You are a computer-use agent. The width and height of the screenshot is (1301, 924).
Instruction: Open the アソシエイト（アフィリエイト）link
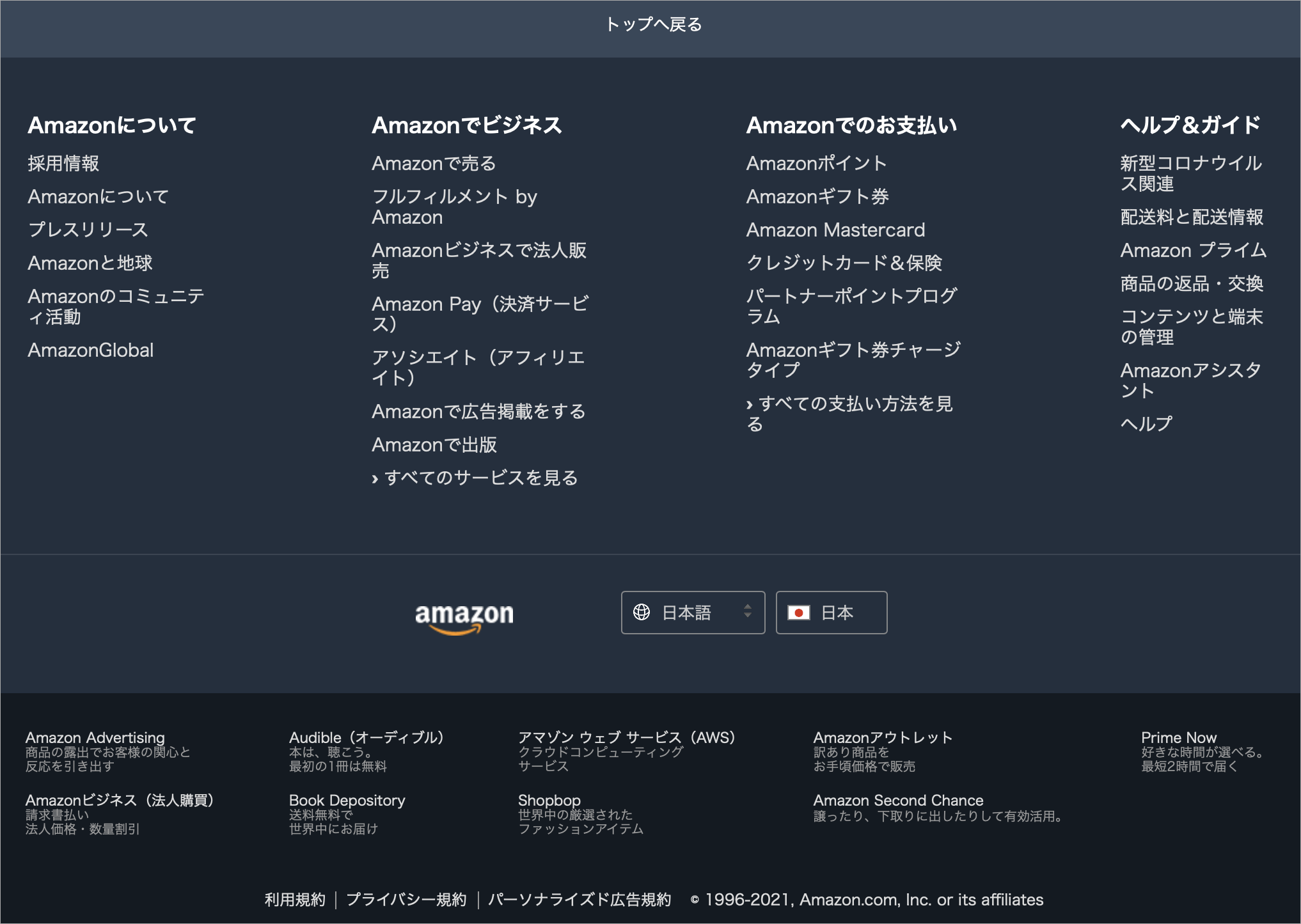pyautogui.click(x=479, y=368)
